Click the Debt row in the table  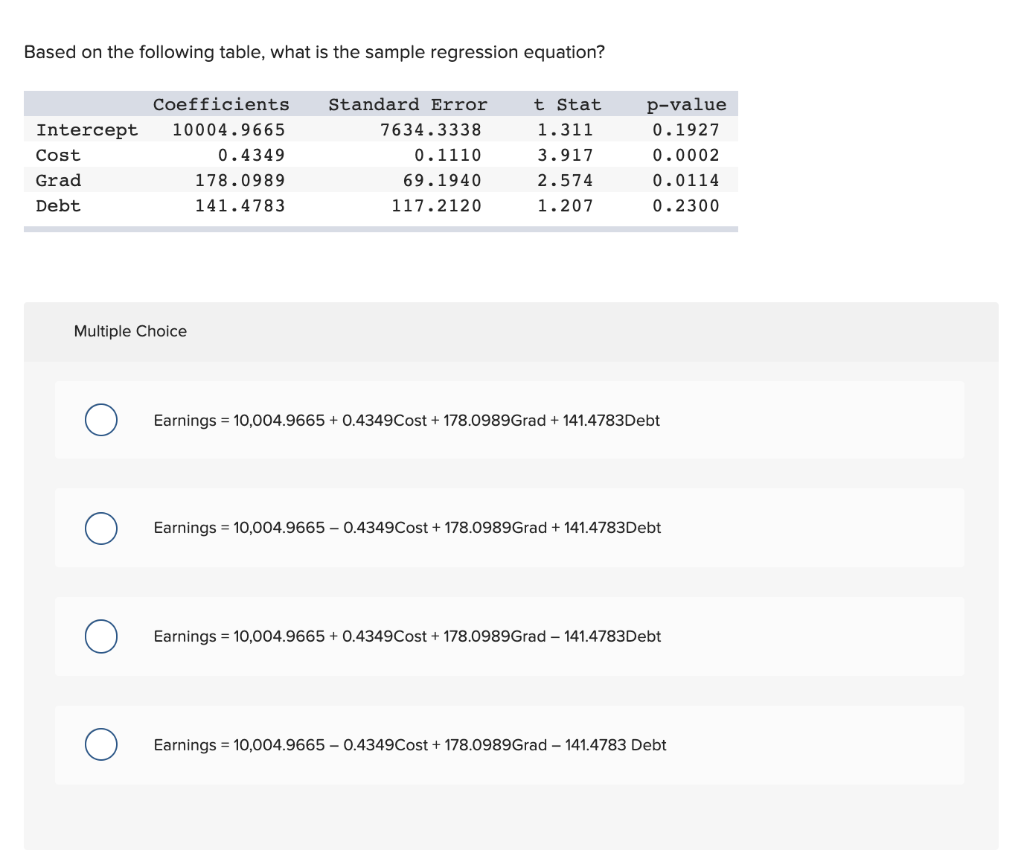click(x=57, y=205)
